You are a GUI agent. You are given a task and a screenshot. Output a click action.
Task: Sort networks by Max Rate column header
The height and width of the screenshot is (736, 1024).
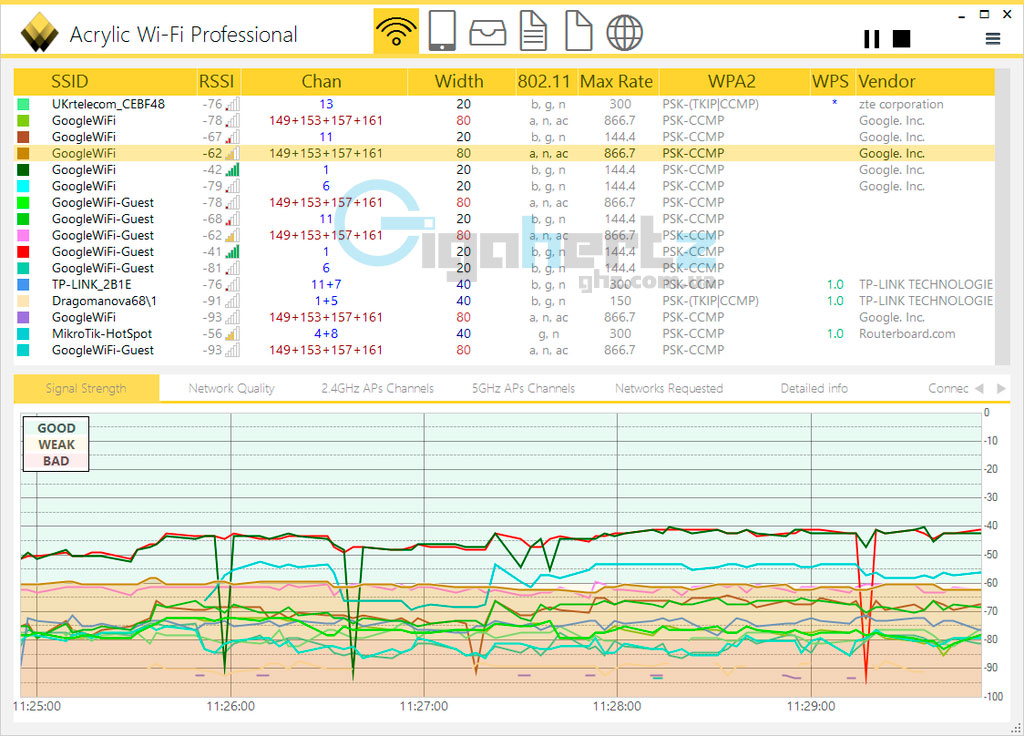coord(616,82)
